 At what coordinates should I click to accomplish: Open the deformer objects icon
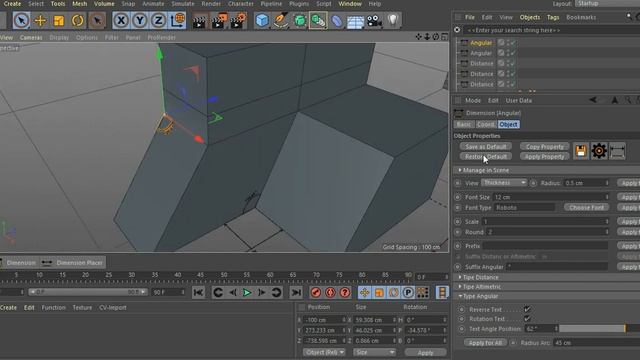[x=336, y=20]
